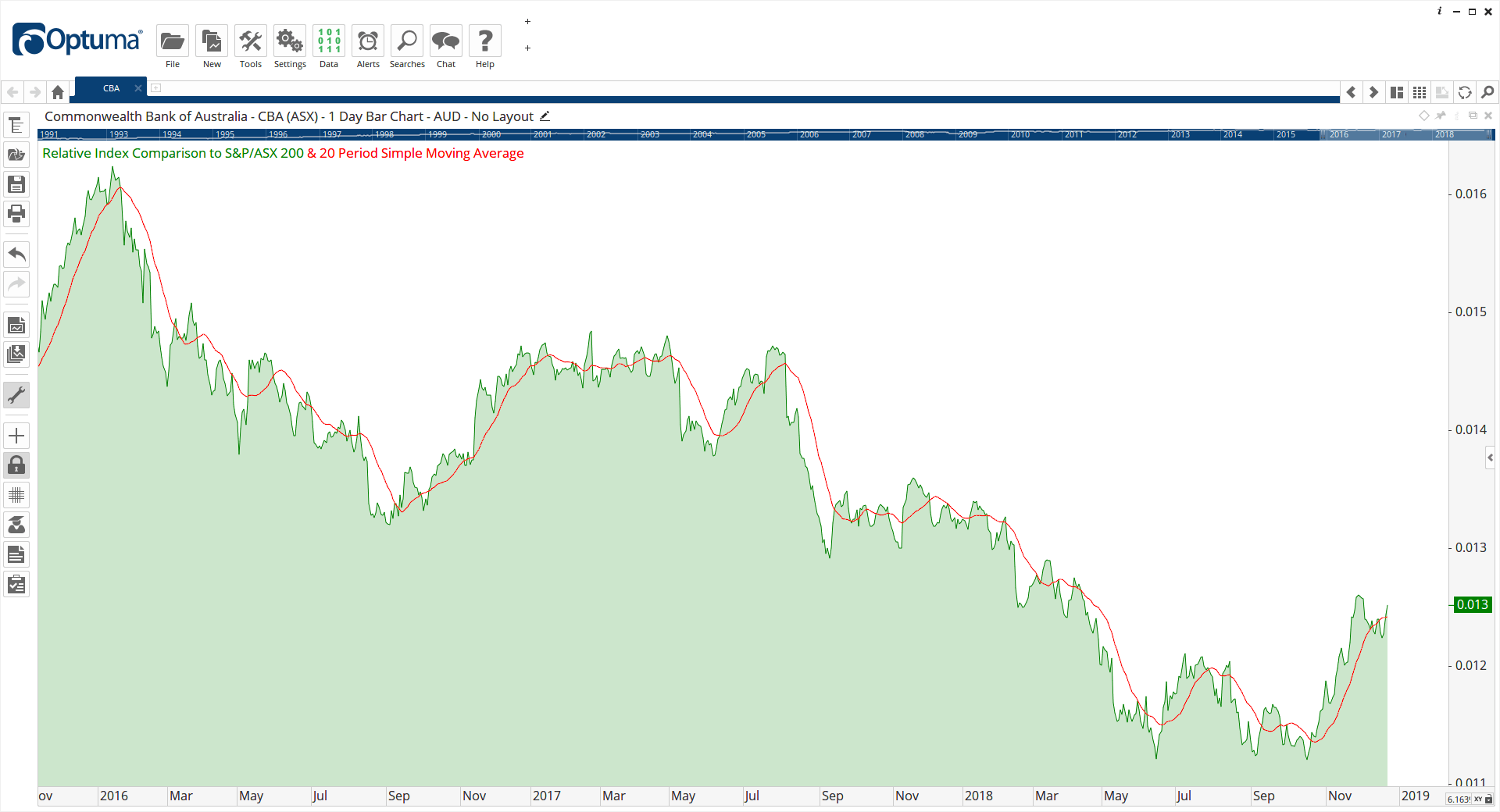Screen dimensions: 1500x812
Task: Go to the home page icon
Action: pos(58,92)
